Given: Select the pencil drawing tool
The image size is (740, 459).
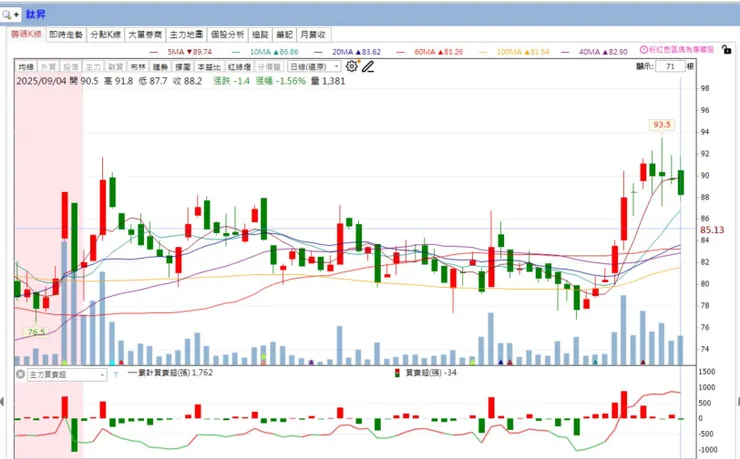Looking at the screenshot, I should [368, 66].
